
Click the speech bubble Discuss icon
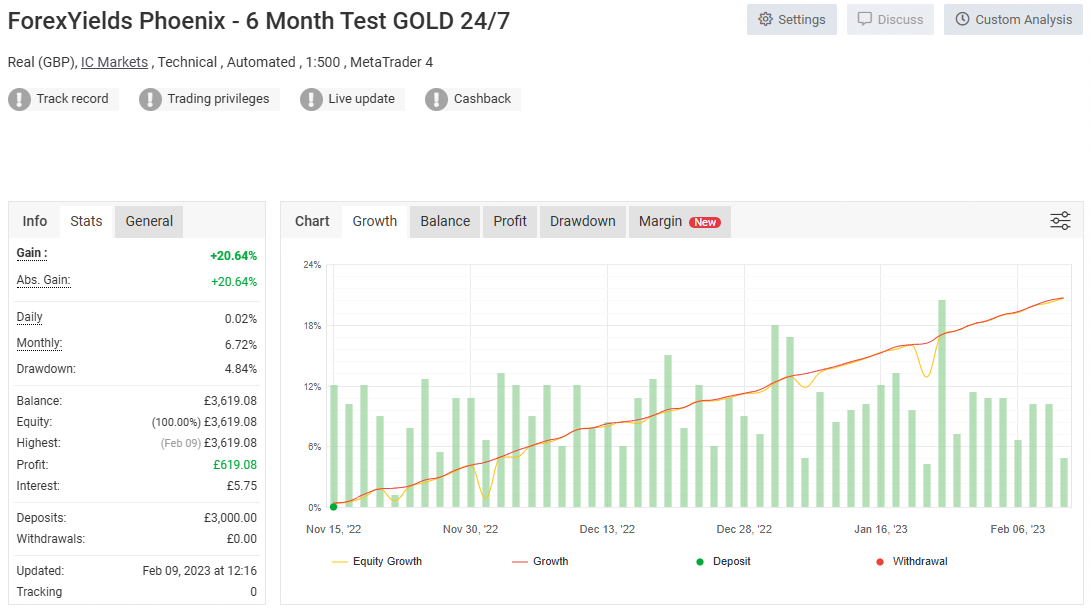pyautogui.click(x=865, y=20)
